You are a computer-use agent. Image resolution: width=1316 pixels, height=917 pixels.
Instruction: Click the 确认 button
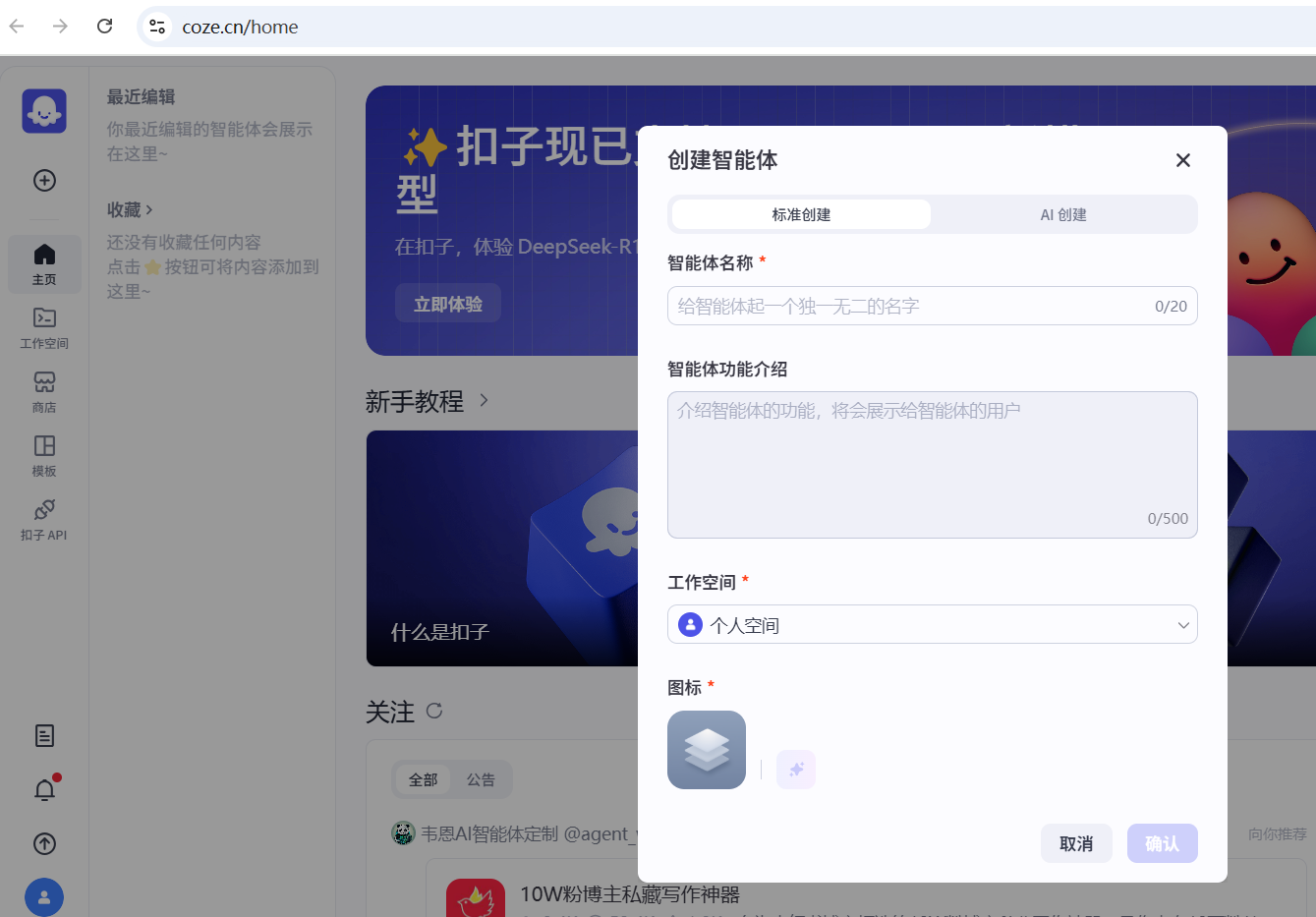[x=1163, y=843]
